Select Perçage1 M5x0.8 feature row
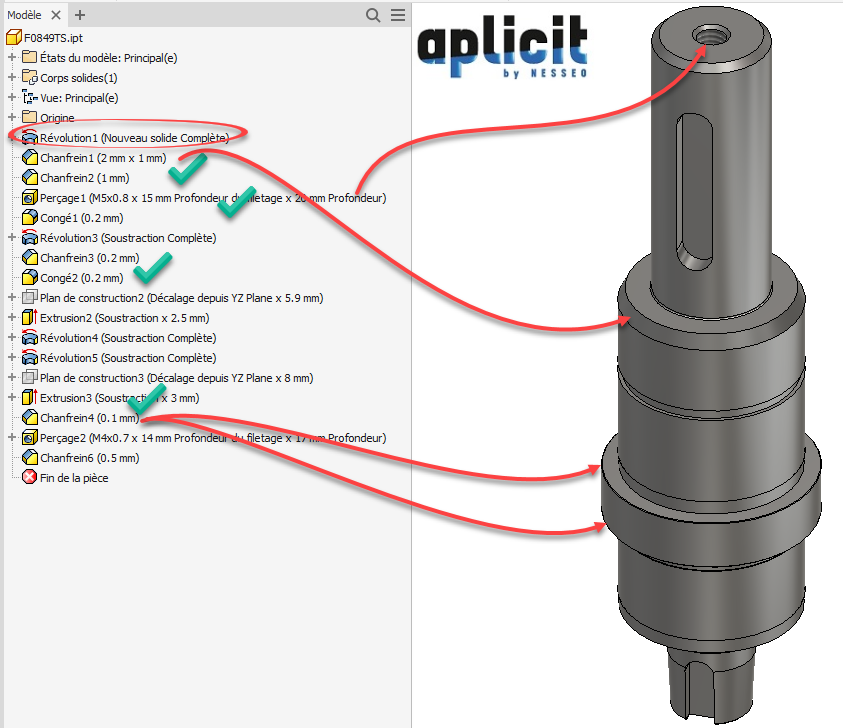 (213, 198)
